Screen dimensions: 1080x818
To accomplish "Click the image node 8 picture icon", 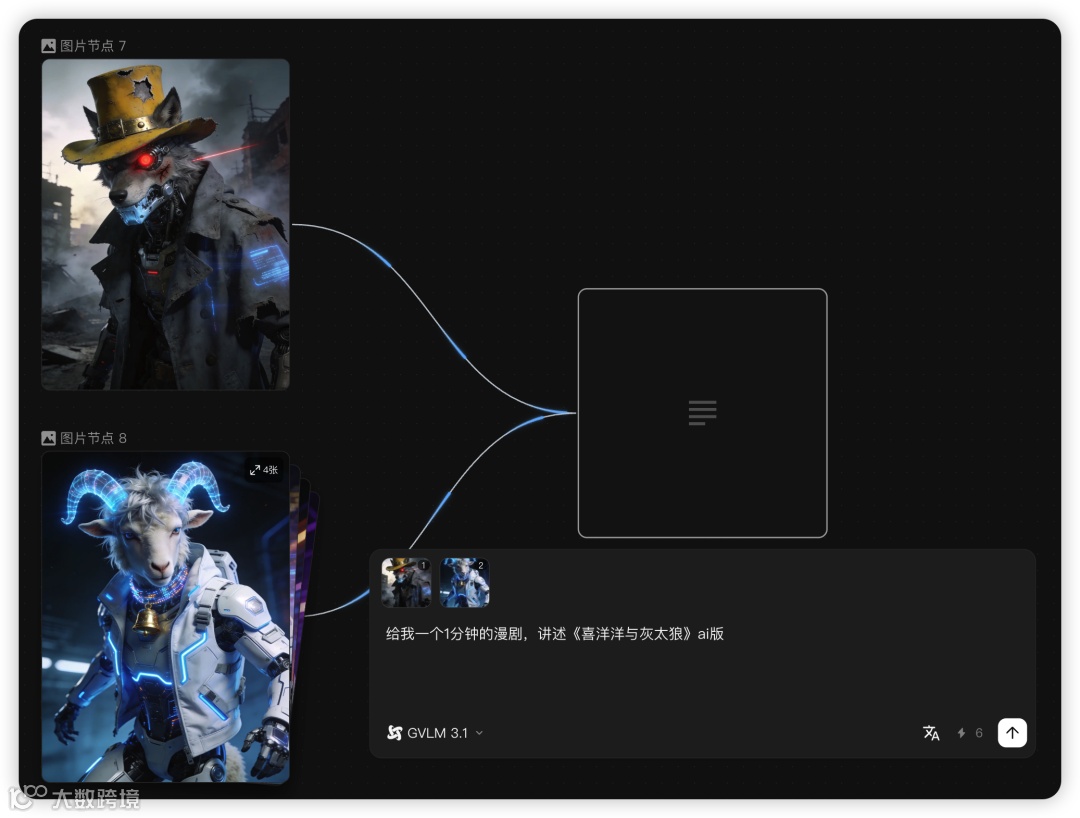I will (x=48, y=438).
